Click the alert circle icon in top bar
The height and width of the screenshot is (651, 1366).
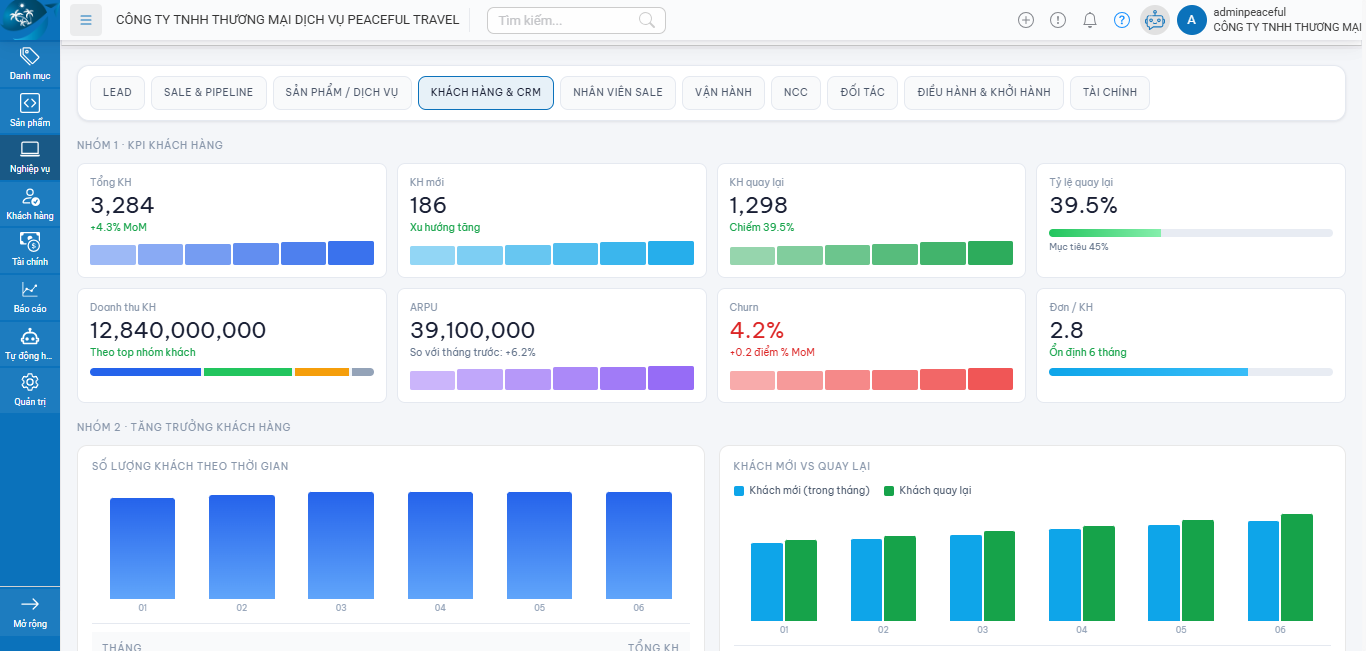point(1058,19)
